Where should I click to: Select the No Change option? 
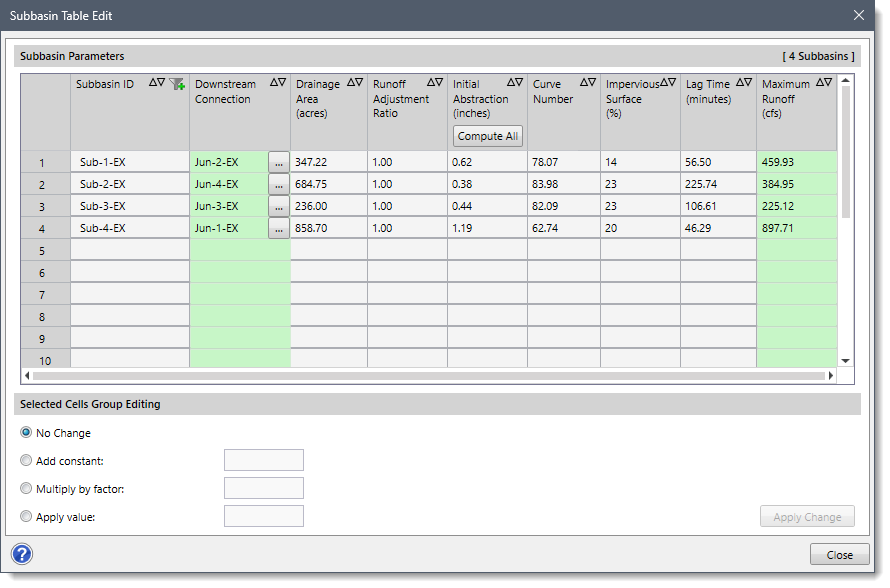tap(28, 433)
